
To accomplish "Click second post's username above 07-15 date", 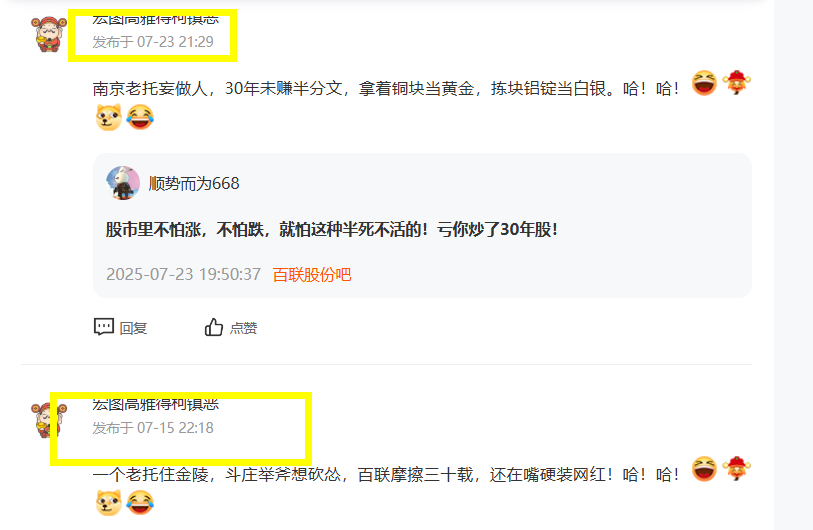I will click(156, 404).
